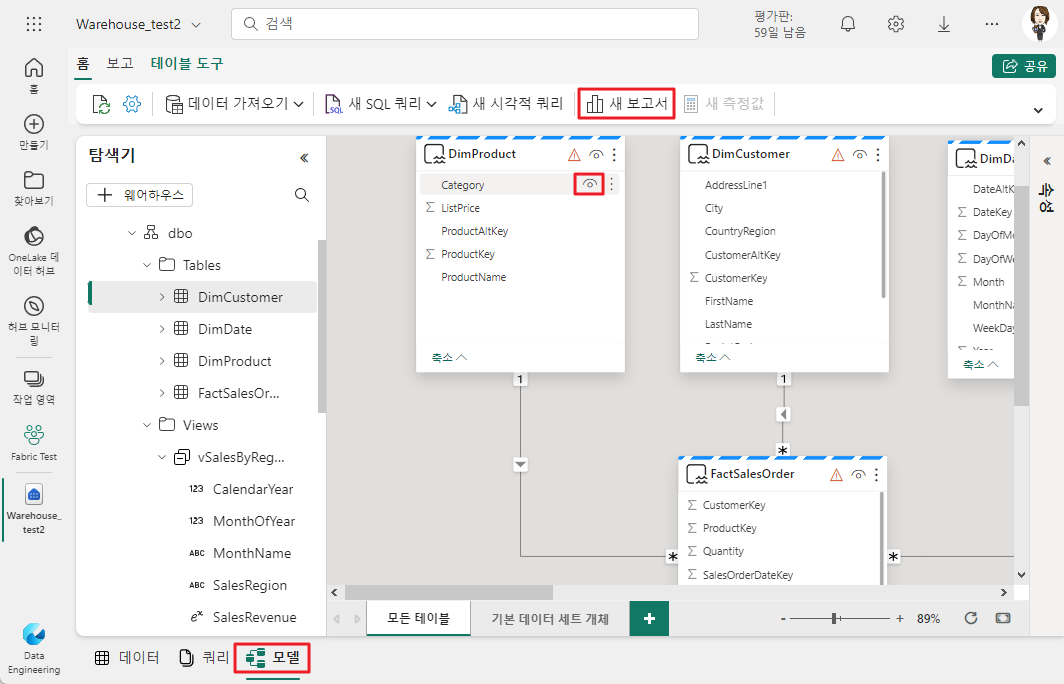
Task: Open Data Engineering experience switcher
Action: click(34, 649)
